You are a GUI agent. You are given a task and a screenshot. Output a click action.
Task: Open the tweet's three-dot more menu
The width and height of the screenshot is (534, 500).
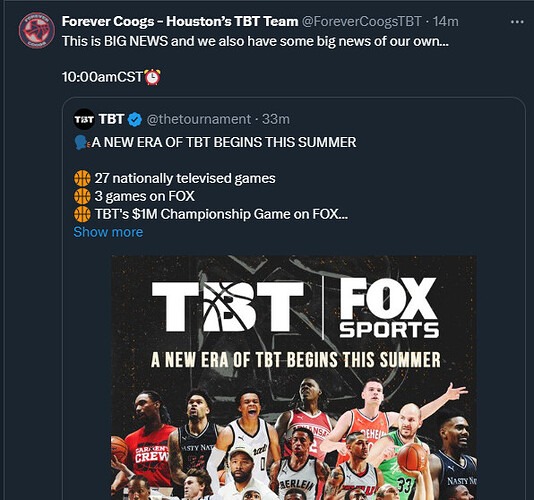(517, 22)
